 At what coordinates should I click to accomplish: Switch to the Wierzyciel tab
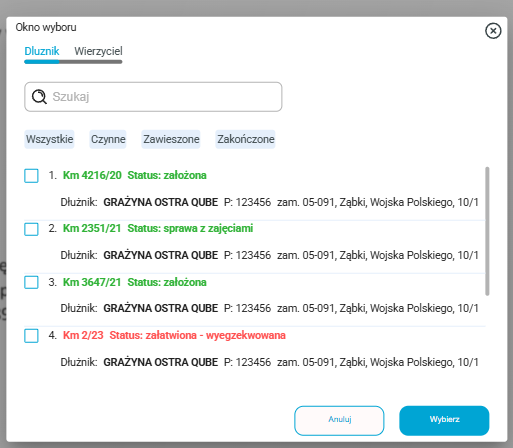[x=98, y=51]
